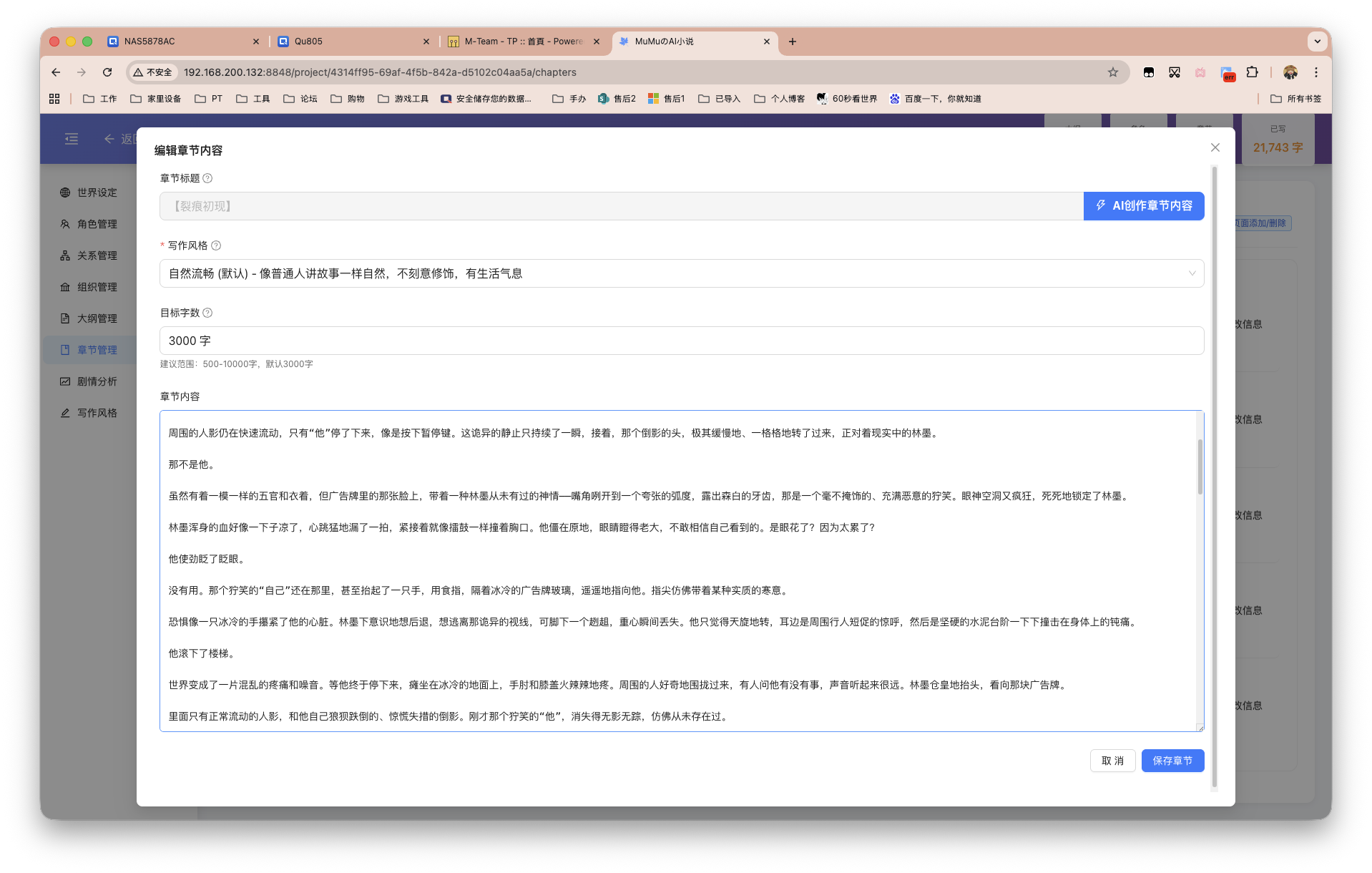Viewport: 1372px width, 873px height.
Task: Open the 工作 bookmarks folder
Action: [x=100, y=99]
